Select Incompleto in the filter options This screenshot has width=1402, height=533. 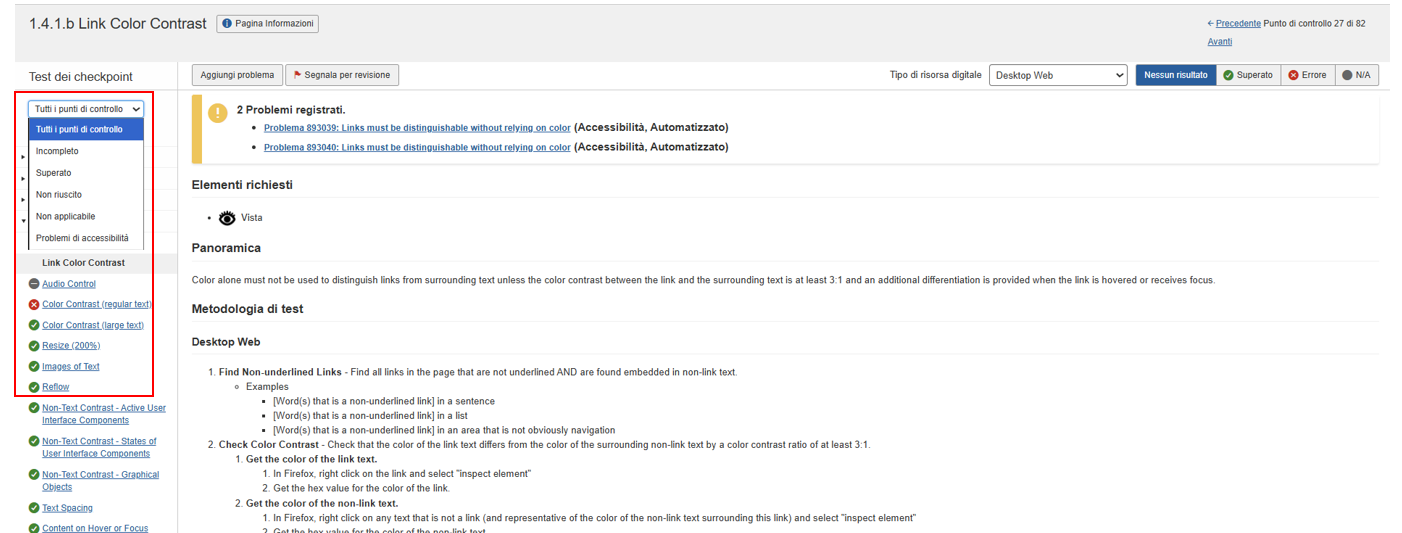coord(57,151)
